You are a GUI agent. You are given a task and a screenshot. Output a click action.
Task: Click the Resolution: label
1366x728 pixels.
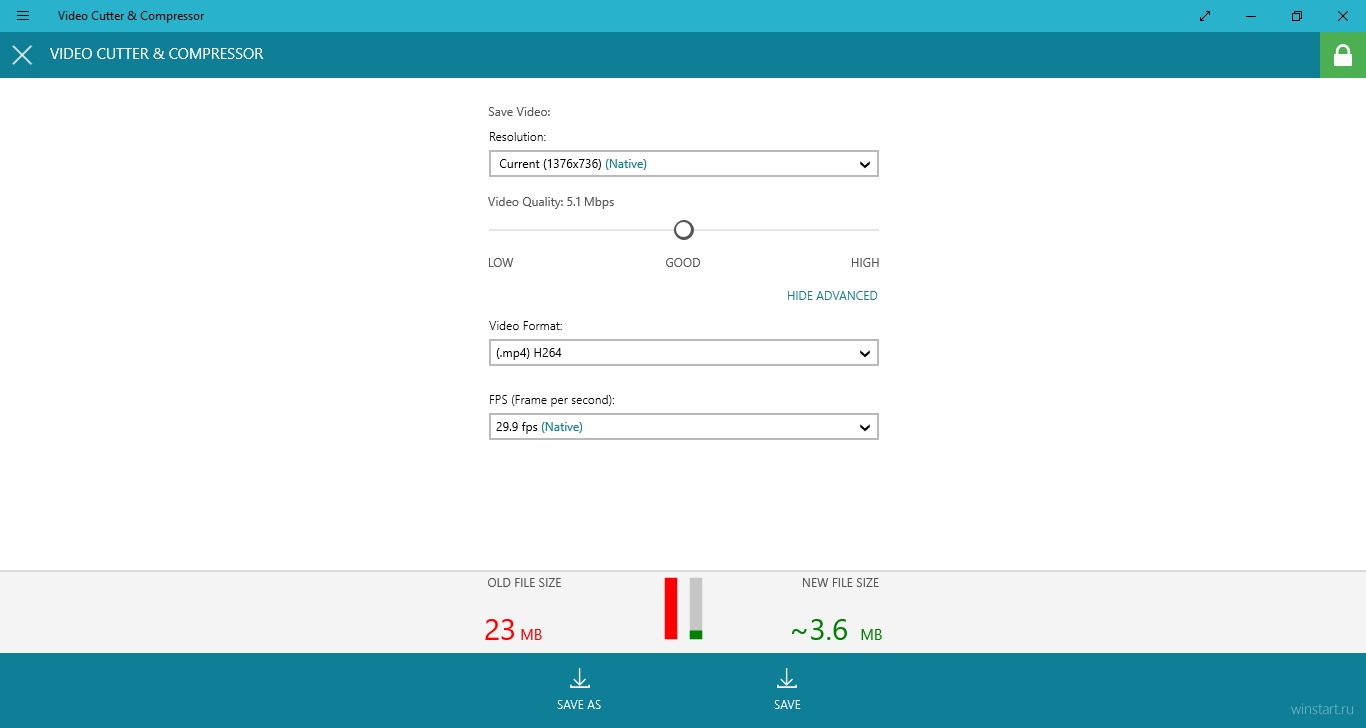(x=517, y=137)
